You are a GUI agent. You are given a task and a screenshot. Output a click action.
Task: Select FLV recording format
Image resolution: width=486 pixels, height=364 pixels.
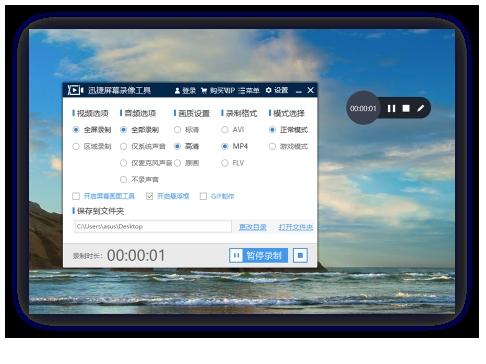pyautogui.click(x=233, y=163)
